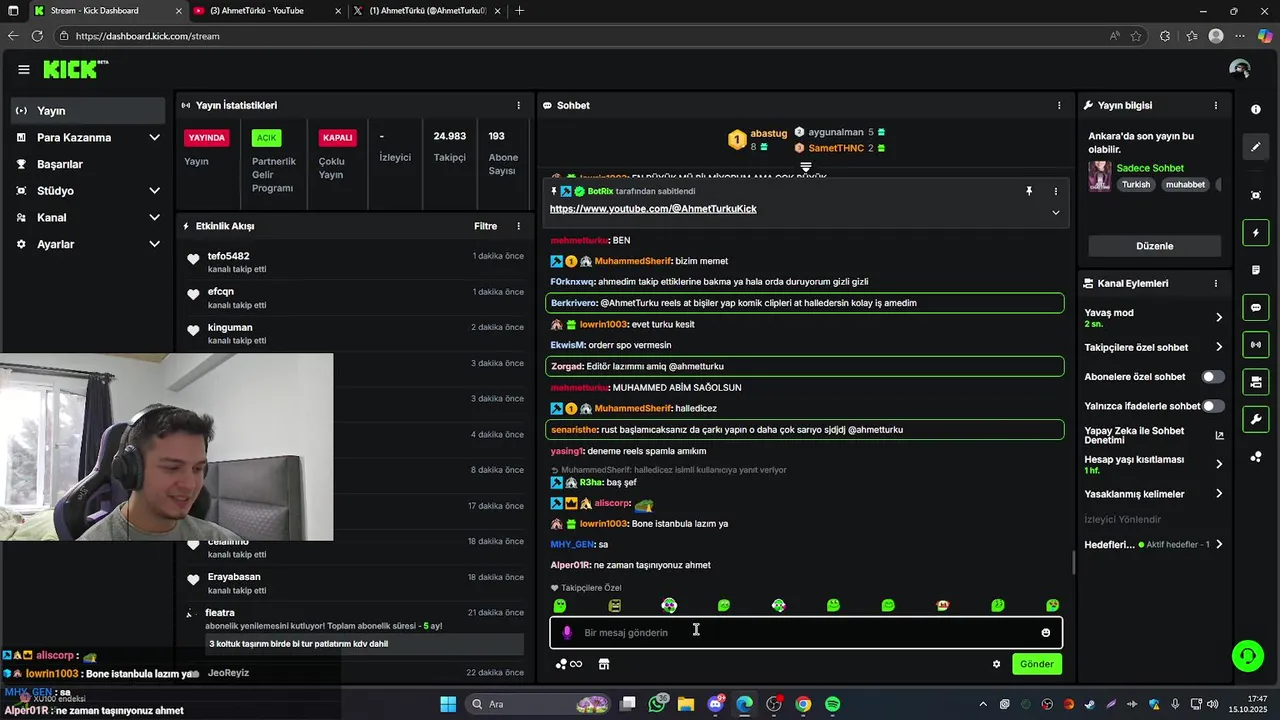The width and height of the screenshot is (1280, 720).
Task: Insert the first green emote in emote row
Action: coord(560,605)
